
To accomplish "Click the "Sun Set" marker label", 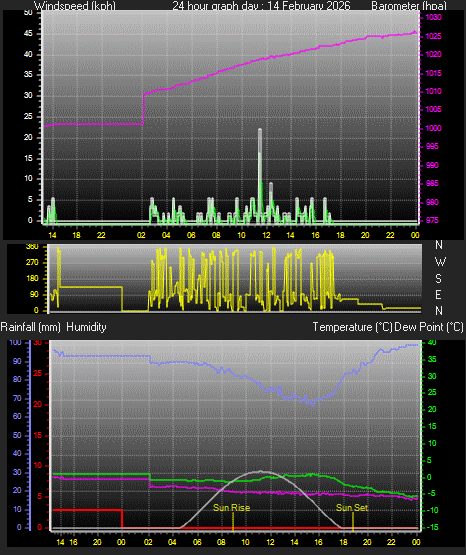I will tap(352, 508).
